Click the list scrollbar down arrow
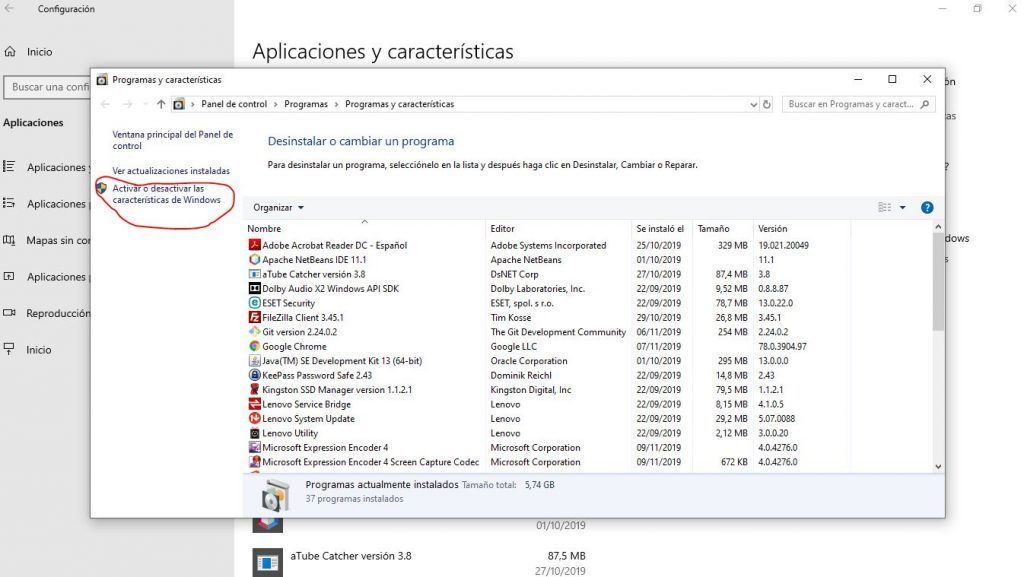Viewport: 1024px width, 577px height. coord(938,467)
